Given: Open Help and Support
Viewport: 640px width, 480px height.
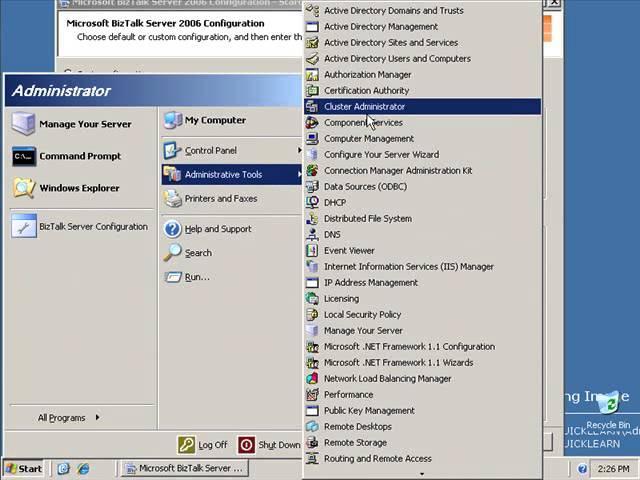Looking at the screenshot, I should coord(231,229).
